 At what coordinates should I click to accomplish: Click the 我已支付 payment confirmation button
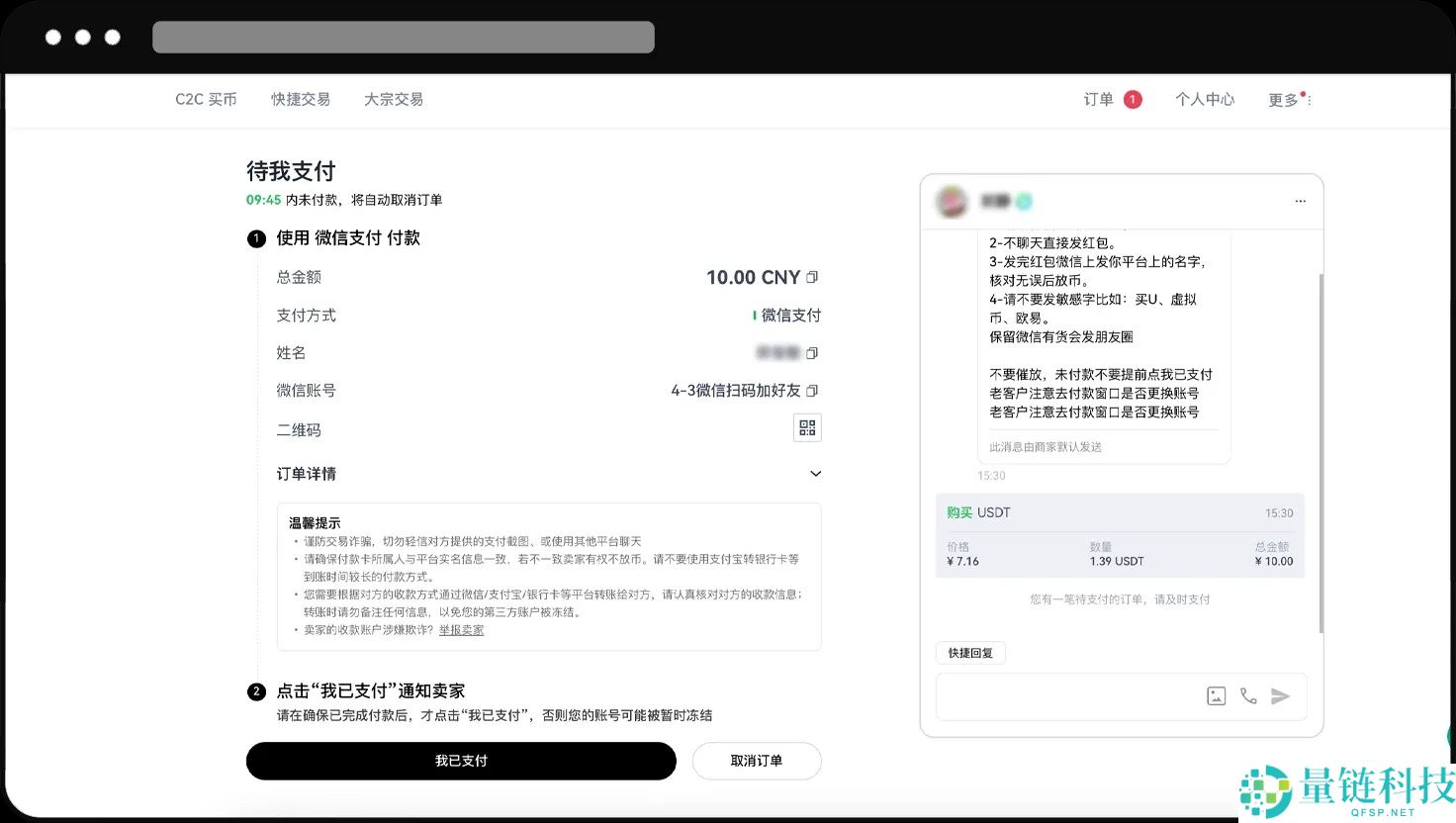click(461, 761)
